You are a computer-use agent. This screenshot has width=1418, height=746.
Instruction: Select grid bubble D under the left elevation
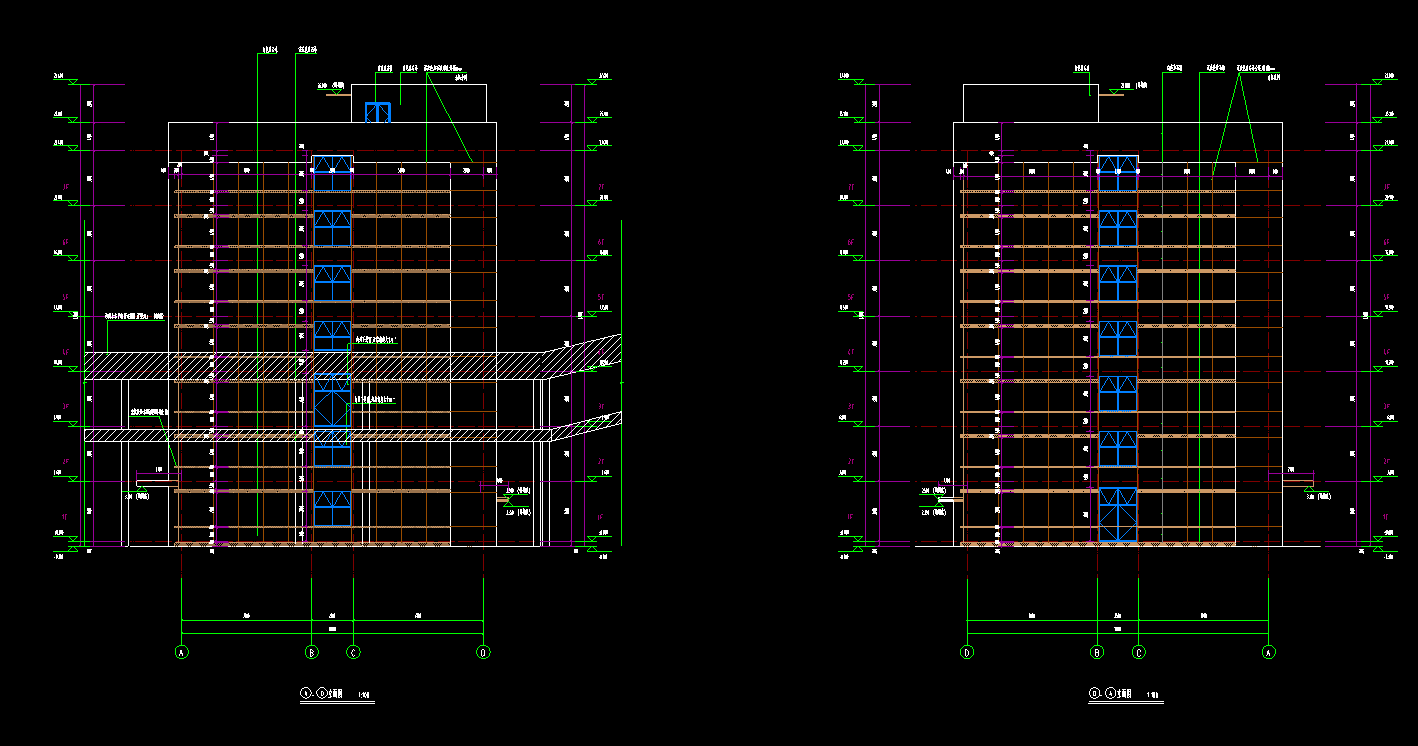pyautogui.click(x=484, y=652)
